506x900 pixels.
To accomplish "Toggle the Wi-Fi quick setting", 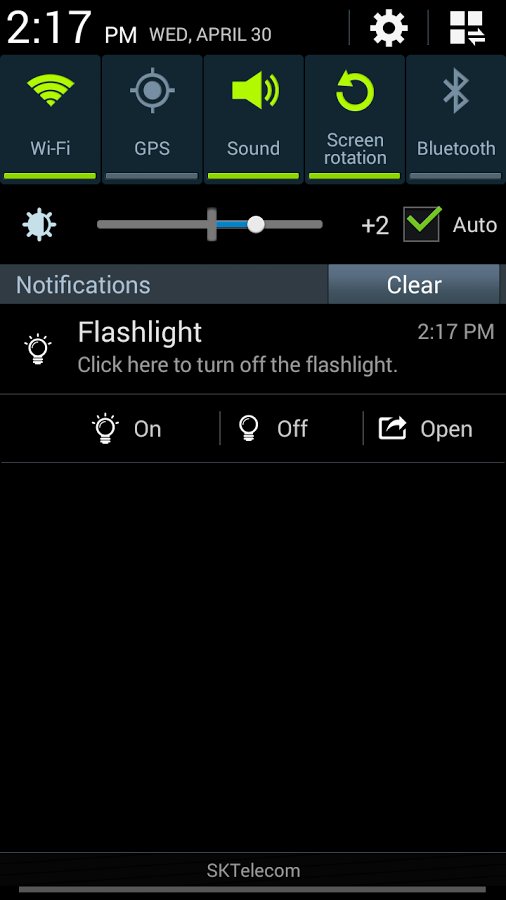I will coord(50,119).
